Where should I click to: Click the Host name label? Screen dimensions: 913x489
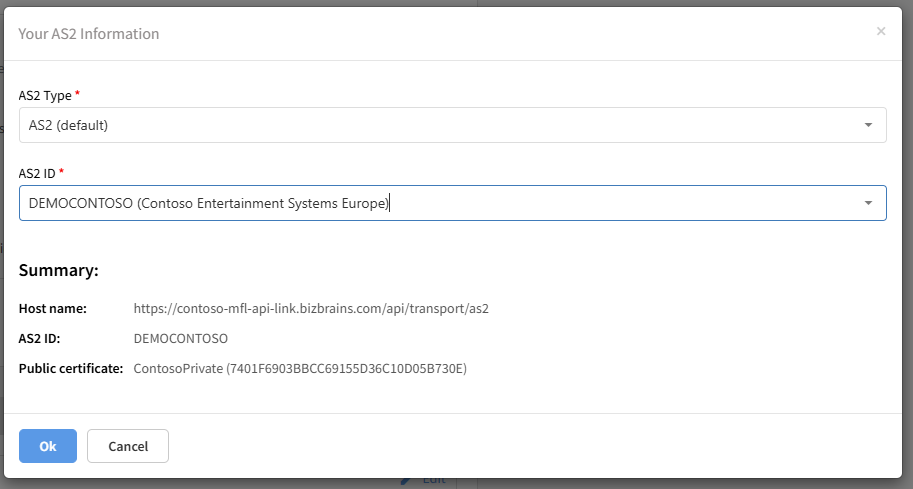(x=52, y=309)
